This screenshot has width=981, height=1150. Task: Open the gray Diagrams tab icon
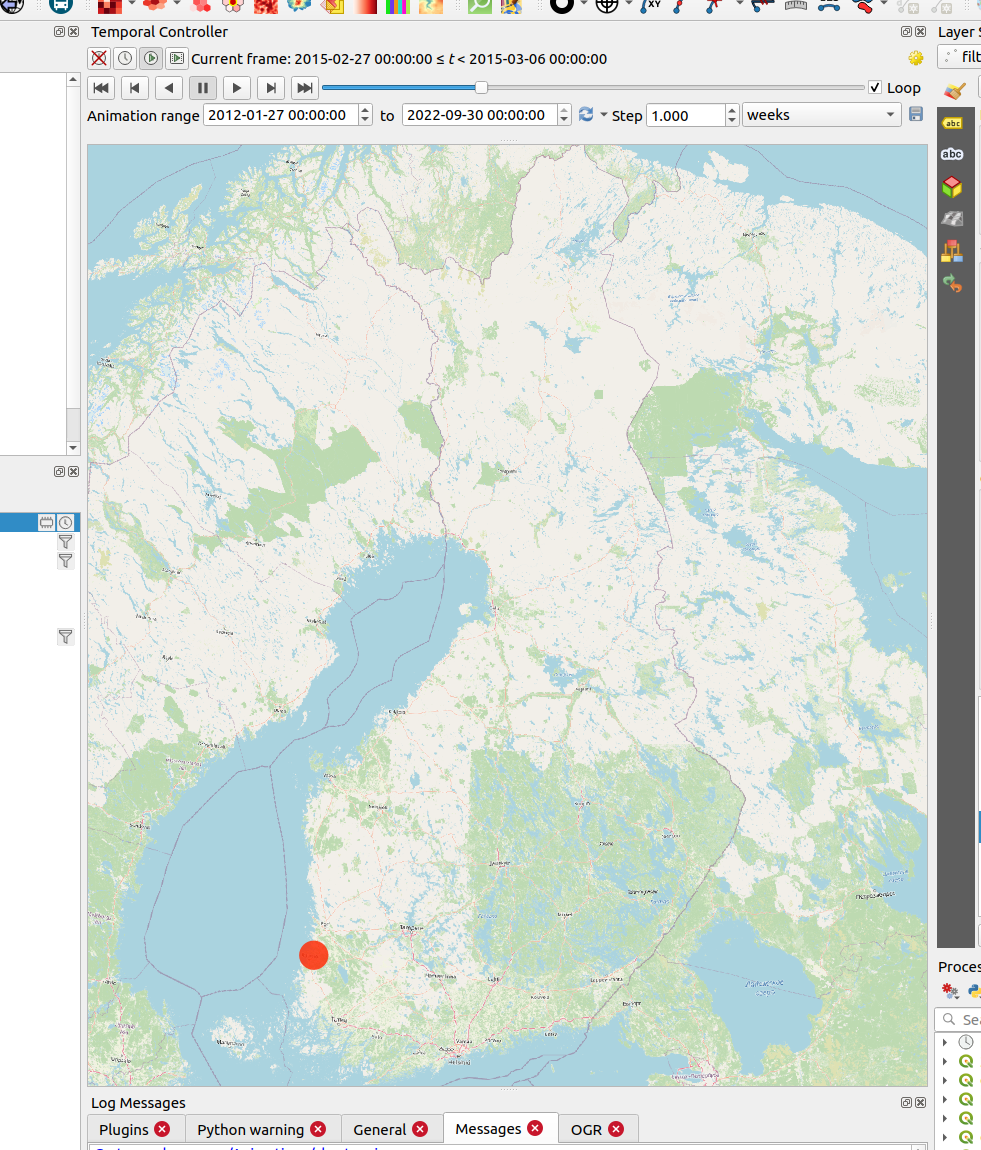[x=952, y=219]
